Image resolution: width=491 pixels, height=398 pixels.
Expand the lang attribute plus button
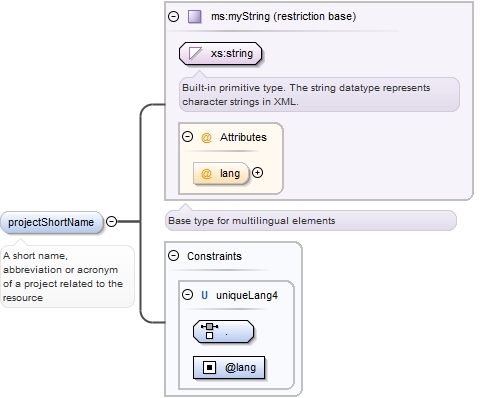257,173
